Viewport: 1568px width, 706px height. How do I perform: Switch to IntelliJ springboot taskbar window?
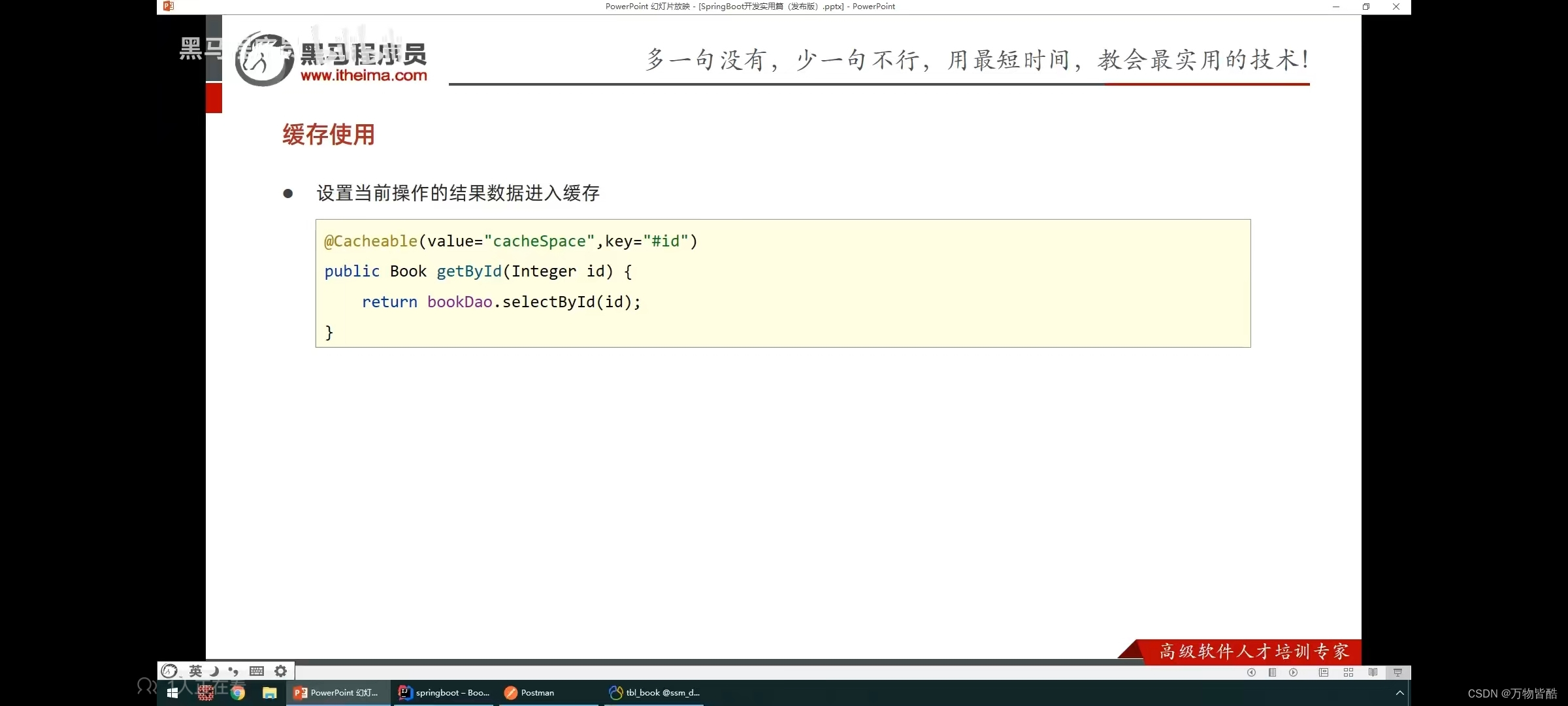(444, 693)
